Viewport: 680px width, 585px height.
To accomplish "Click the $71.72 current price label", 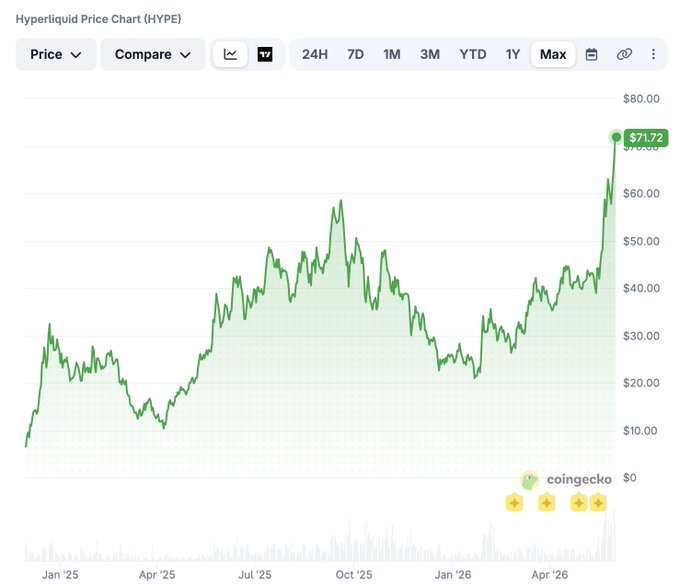I will point(646,138).
